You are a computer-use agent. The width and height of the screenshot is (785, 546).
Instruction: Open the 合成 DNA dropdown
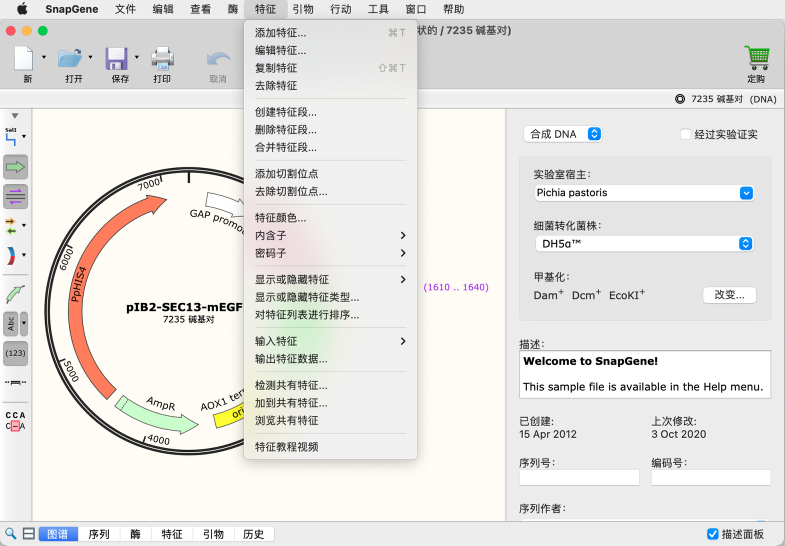tap(563, 134)
